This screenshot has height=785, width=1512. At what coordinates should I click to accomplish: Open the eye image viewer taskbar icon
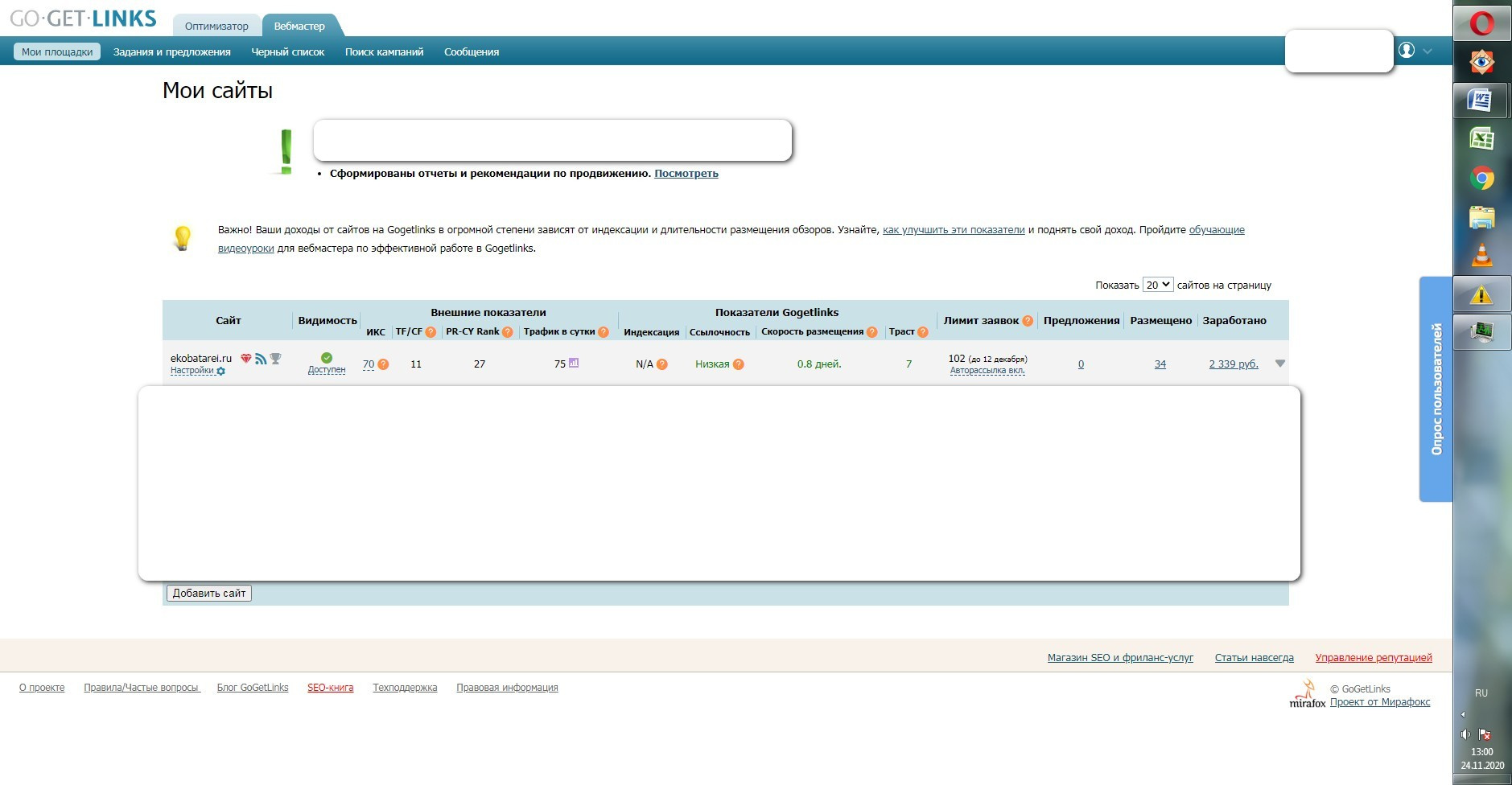[1481, 61]
